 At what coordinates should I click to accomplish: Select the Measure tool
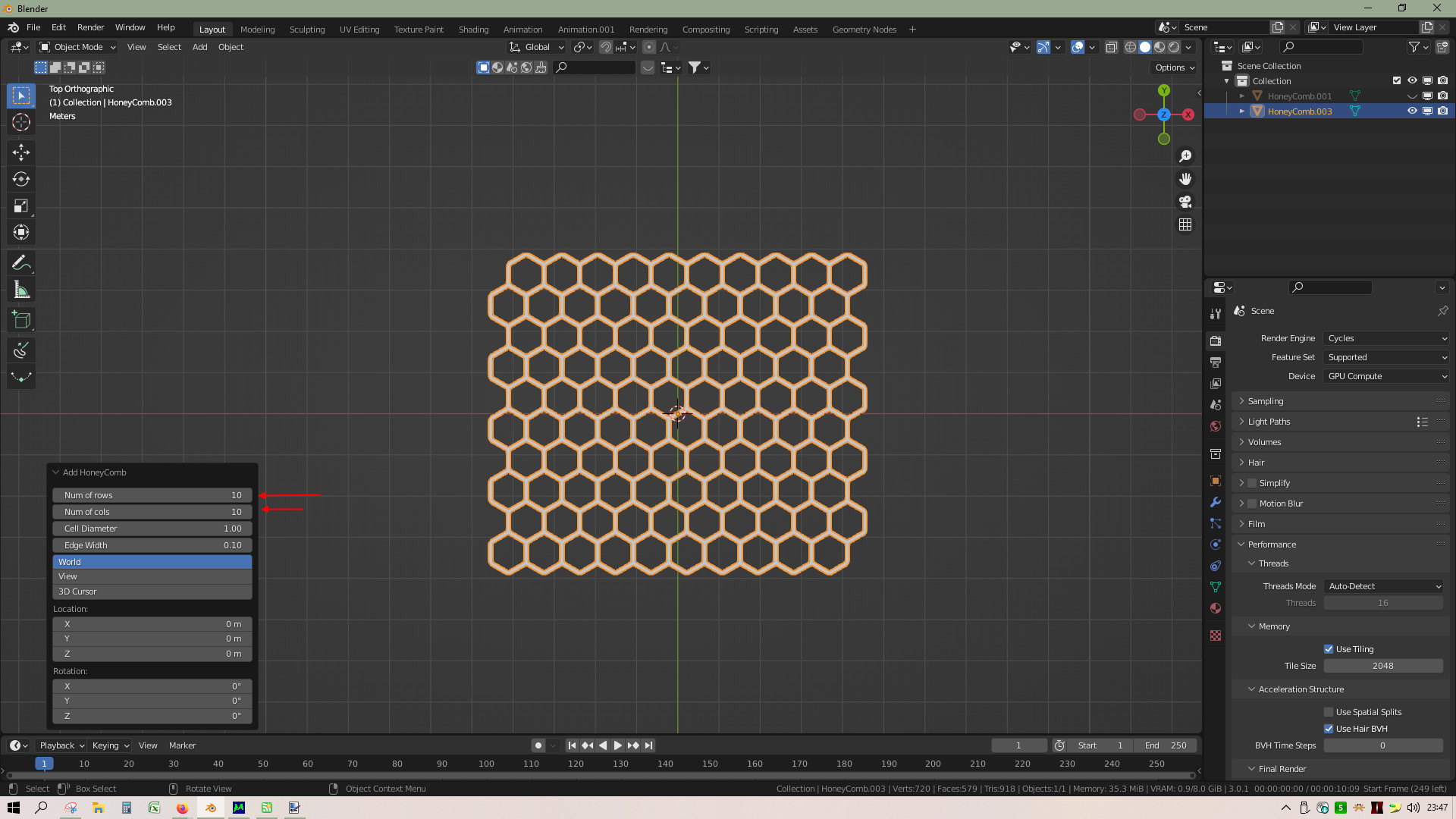click(x=21, y=290)
